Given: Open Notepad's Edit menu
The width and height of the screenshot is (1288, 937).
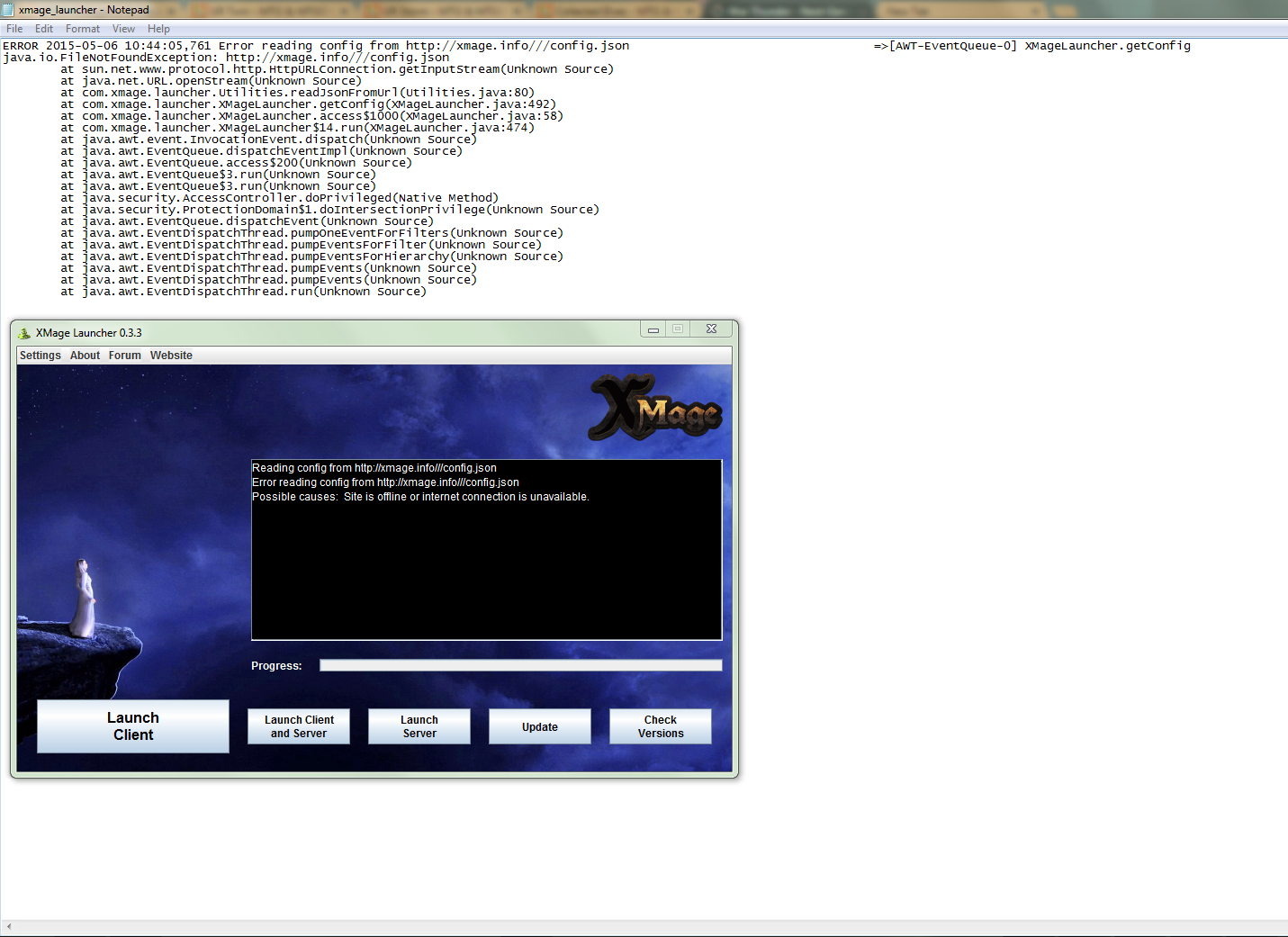Looking at the screenshot, I should pyautogui.click(x=44, y=29).
